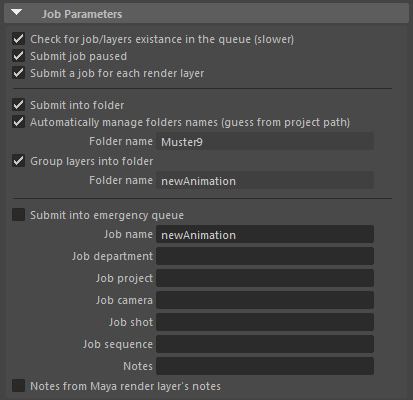Click the Job department label

[112, 256]
